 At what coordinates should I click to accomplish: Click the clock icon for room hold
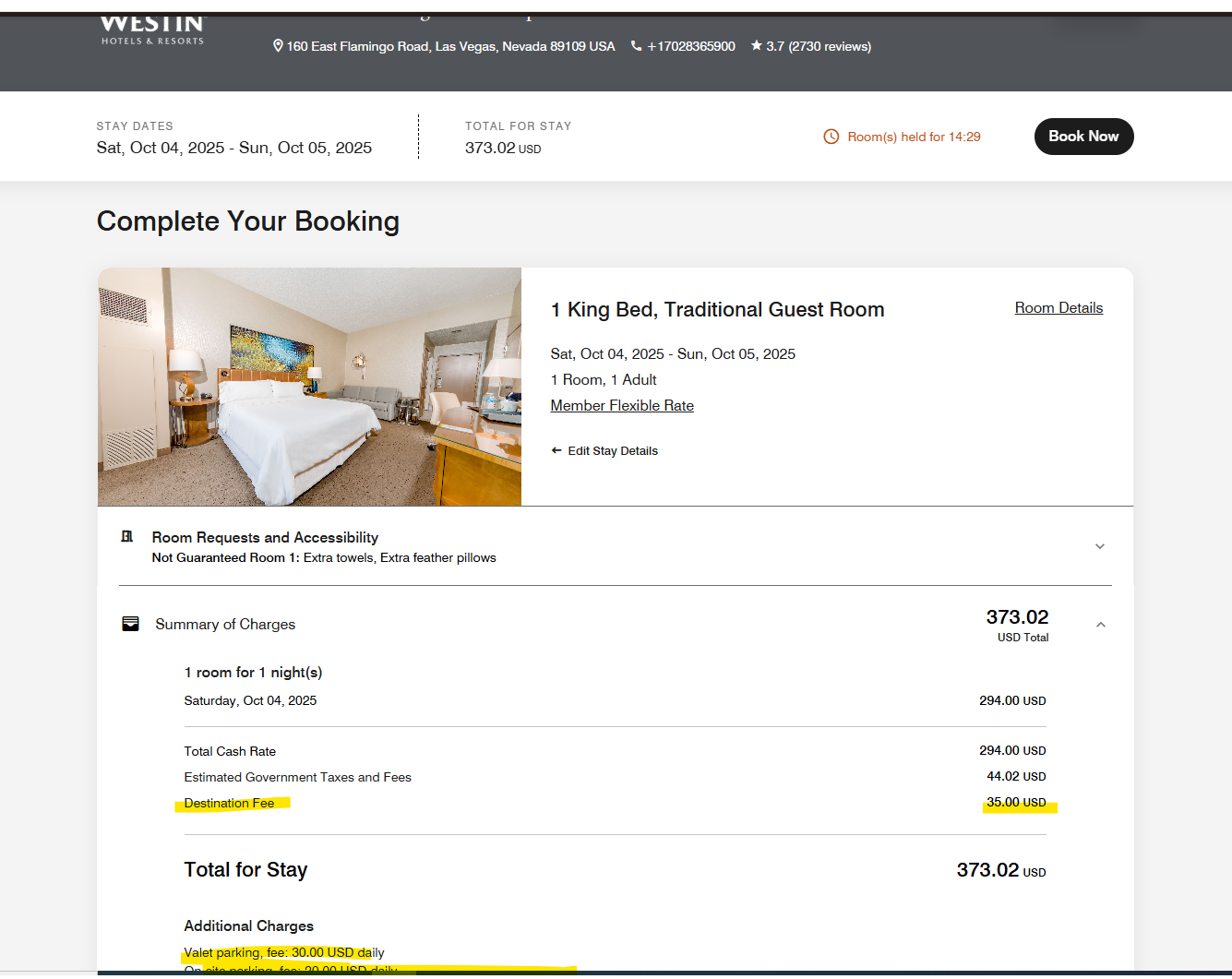click(831, 137)
